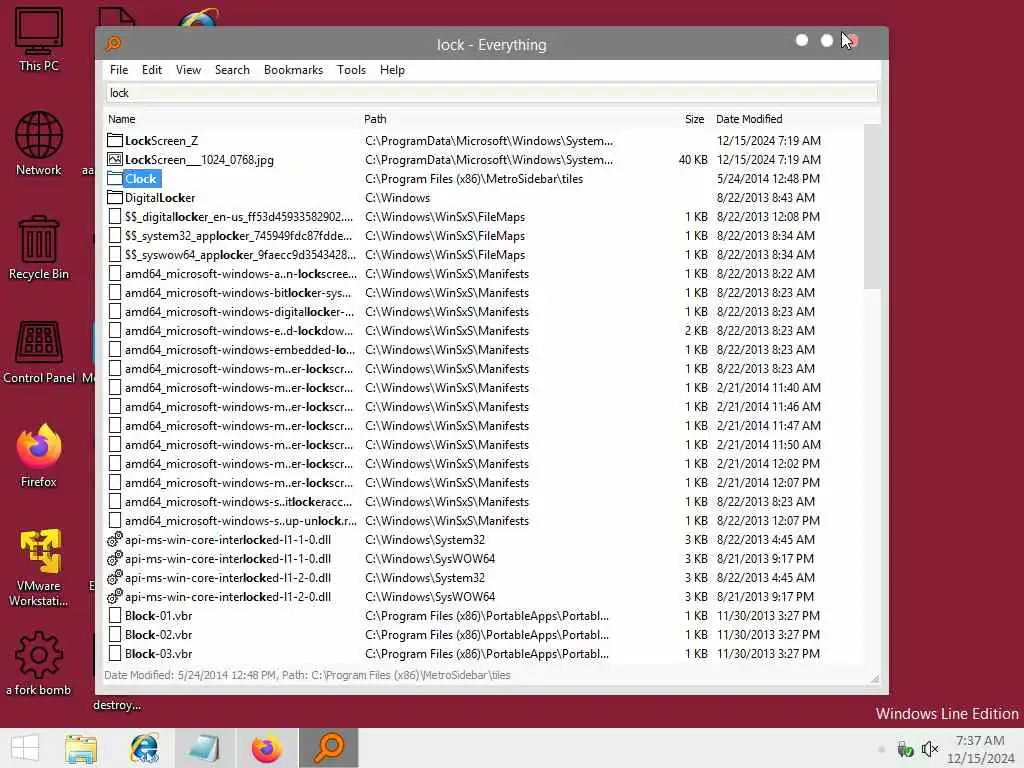Select file icon of $$_digitallocker_en-us entry
Image resolution: width=1024 pixels, height=768 pixels.
(115, 216)
